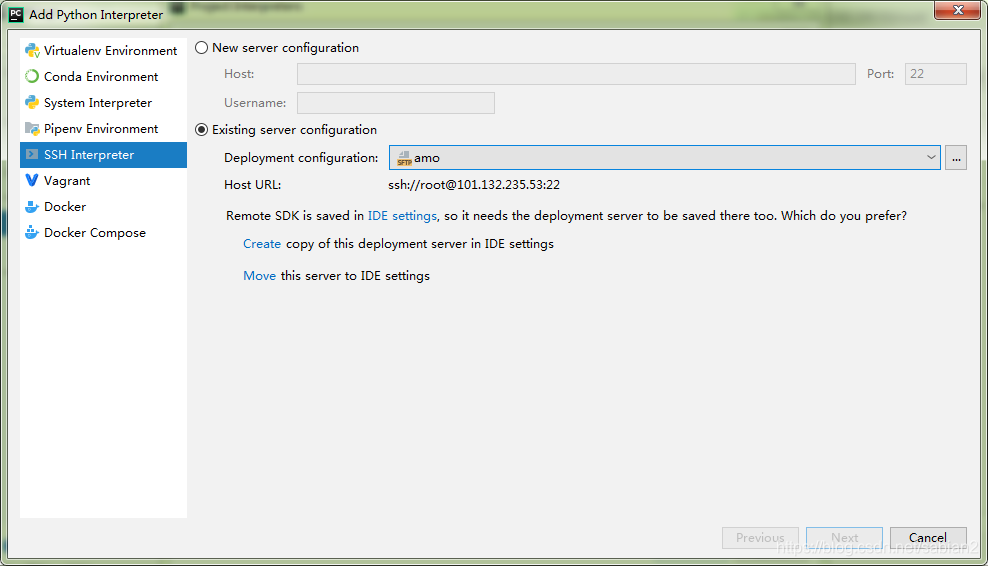
Task: Click the Docker whale icon
Action: pos(32,207)
